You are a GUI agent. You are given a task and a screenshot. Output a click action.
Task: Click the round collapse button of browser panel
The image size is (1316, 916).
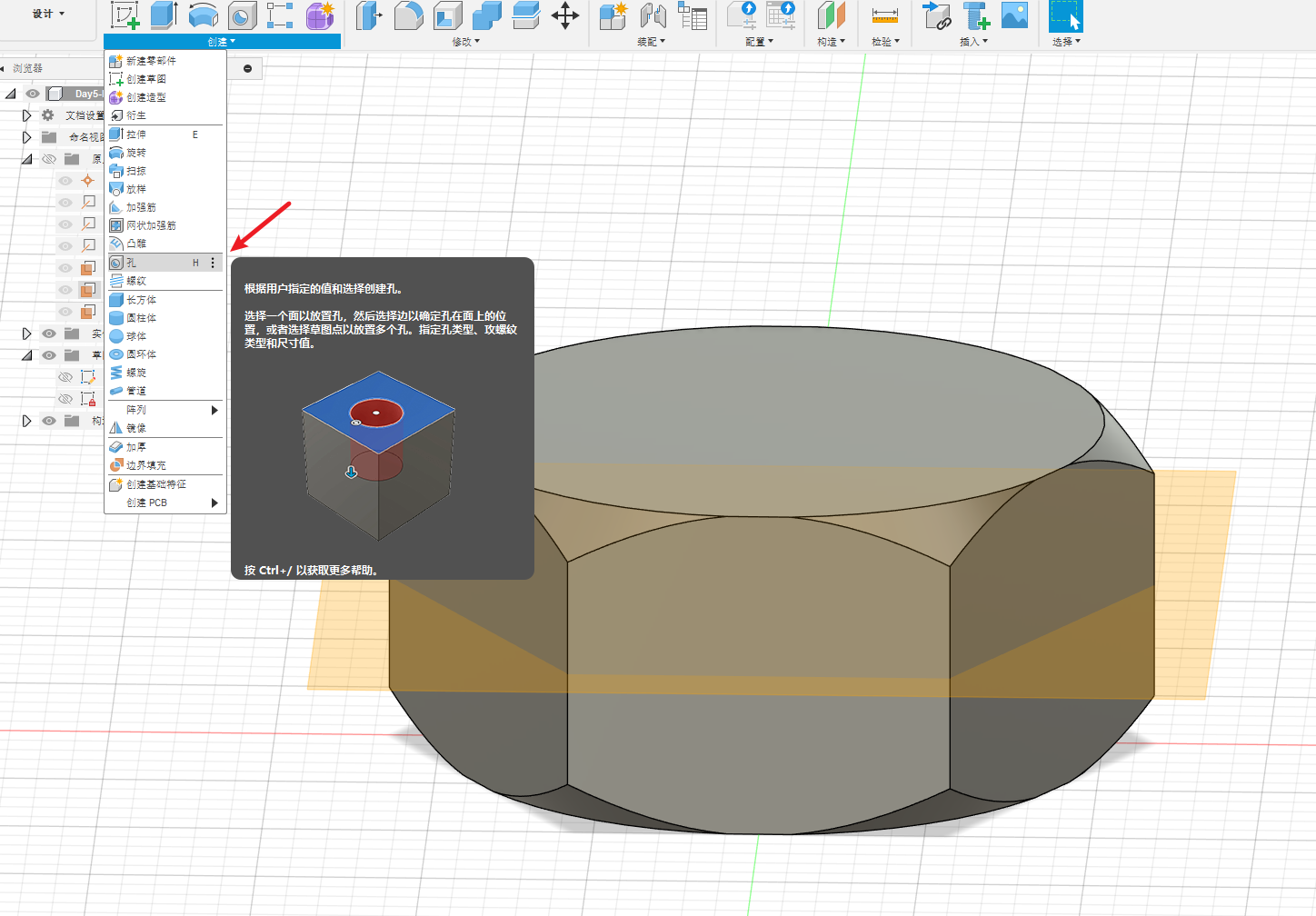tap(247, 68)
